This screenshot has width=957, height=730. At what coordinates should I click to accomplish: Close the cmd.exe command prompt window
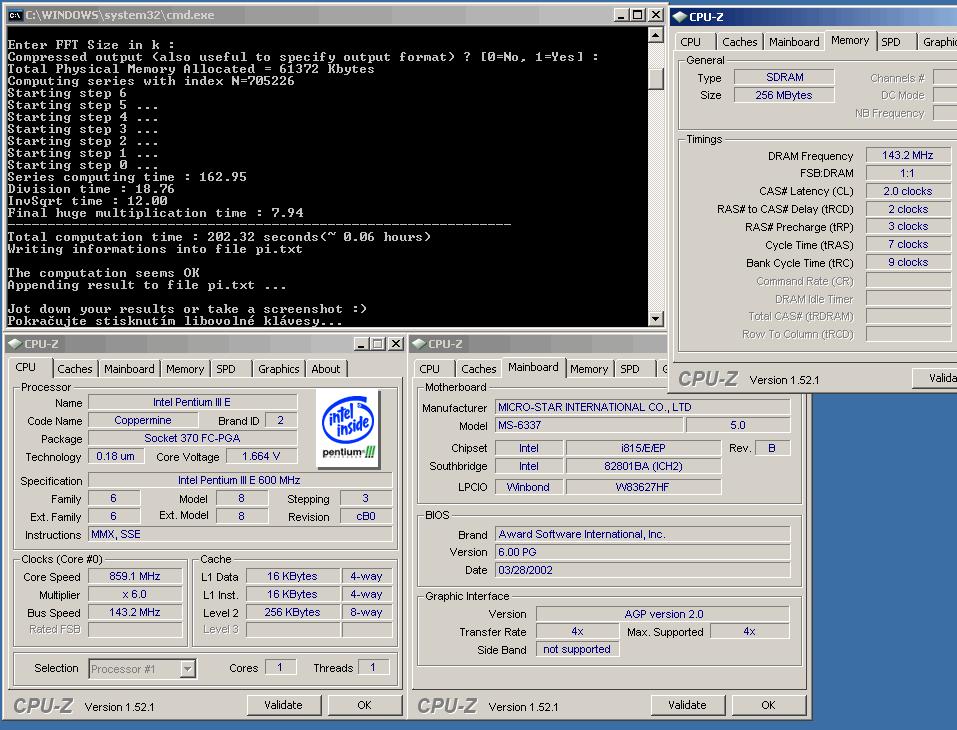coord(656,15)
